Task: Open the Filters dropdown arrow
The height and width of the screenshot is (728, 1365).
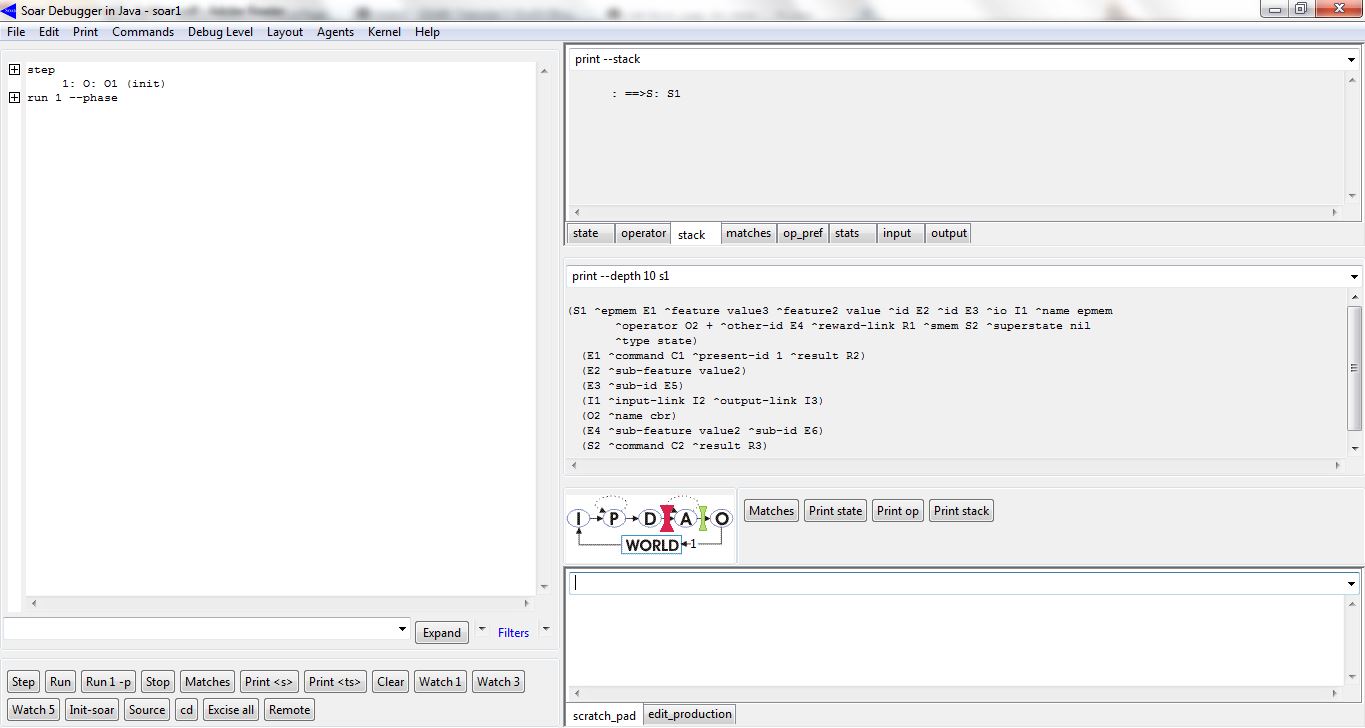Action: (x=545, y=630)
